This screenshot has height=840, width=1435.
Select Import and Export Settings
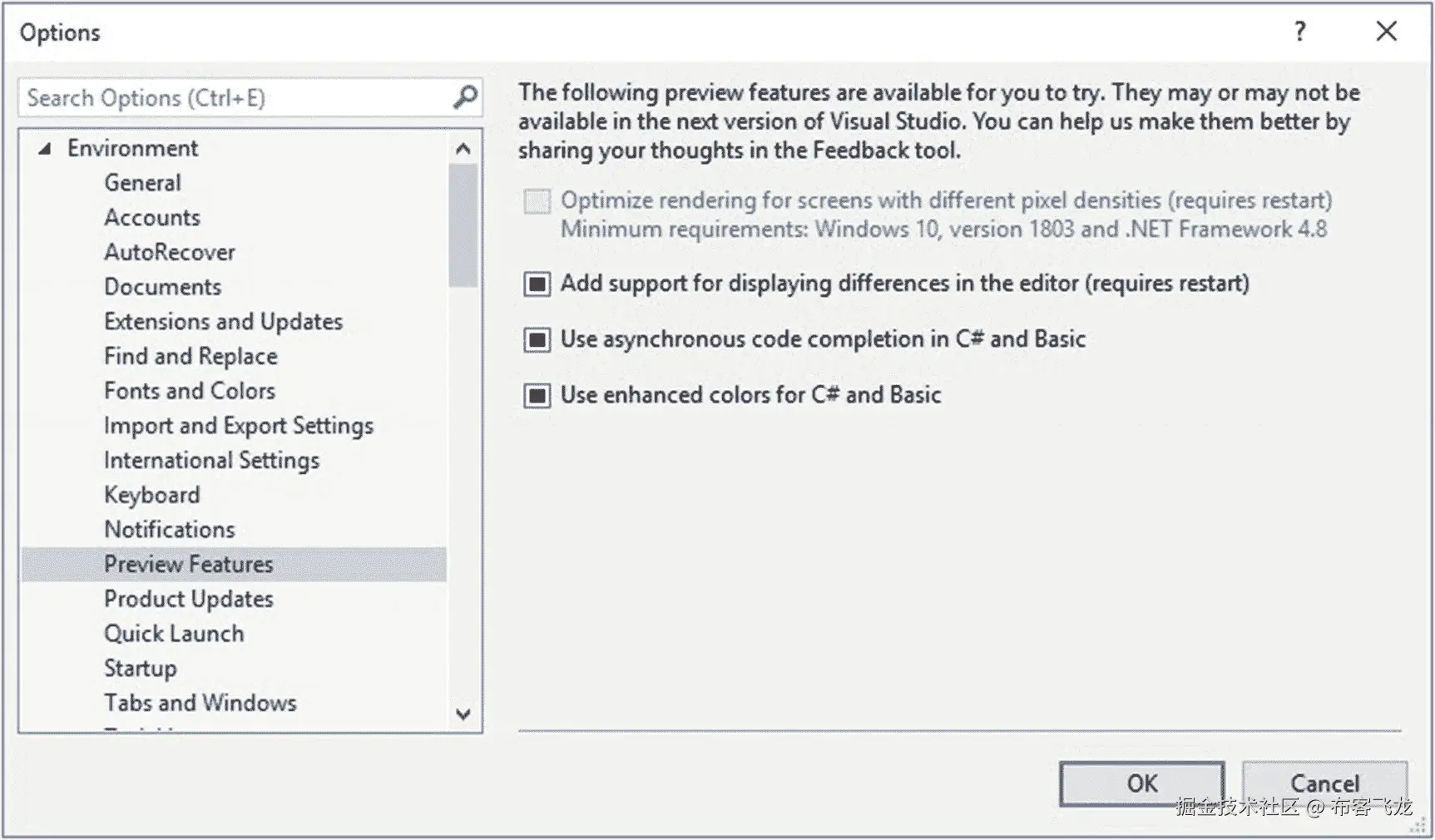238,426
